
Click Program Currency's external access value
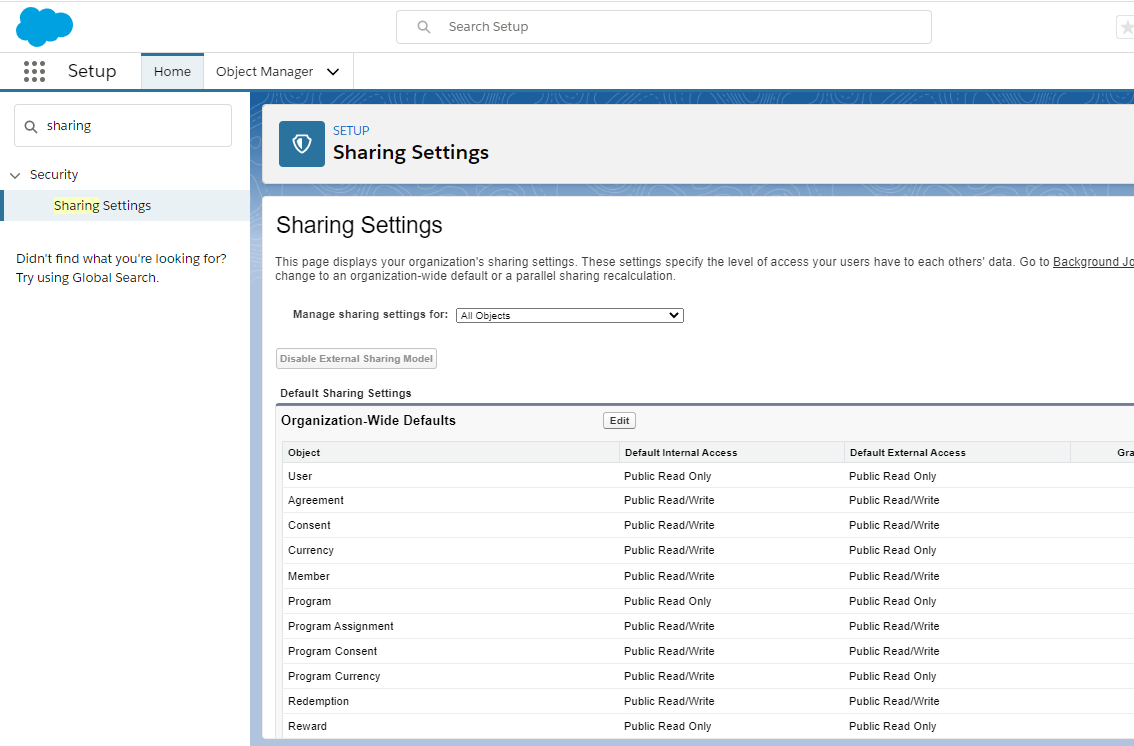[892, 676]
